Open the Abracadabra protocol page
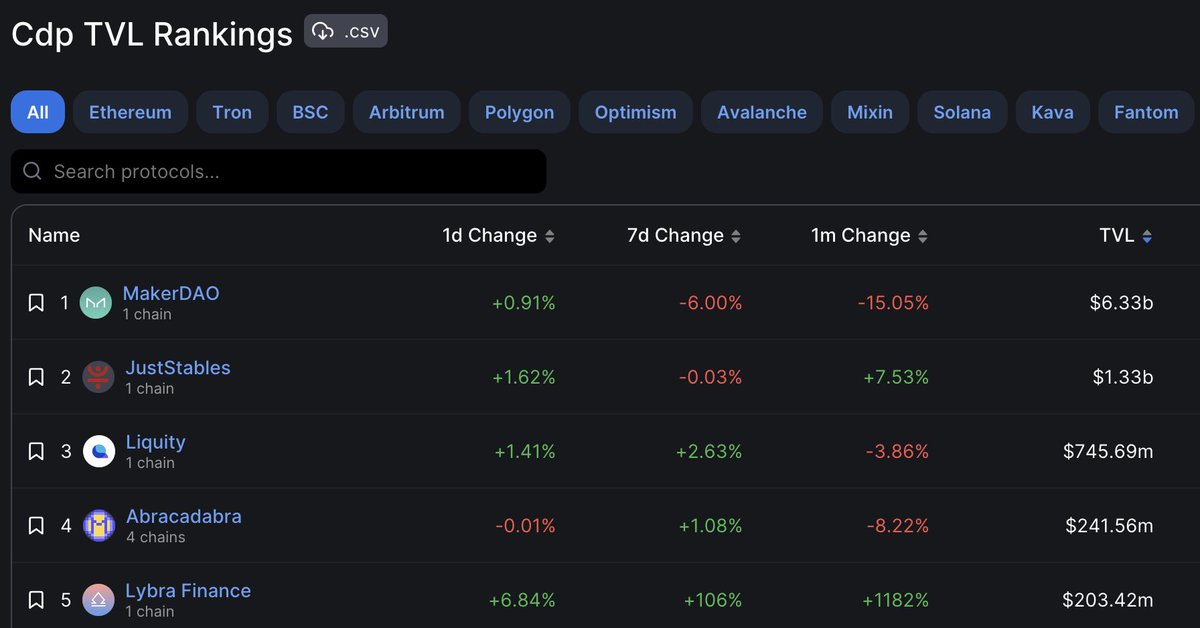The image size is (1200, 628). [x=184, y=517]
